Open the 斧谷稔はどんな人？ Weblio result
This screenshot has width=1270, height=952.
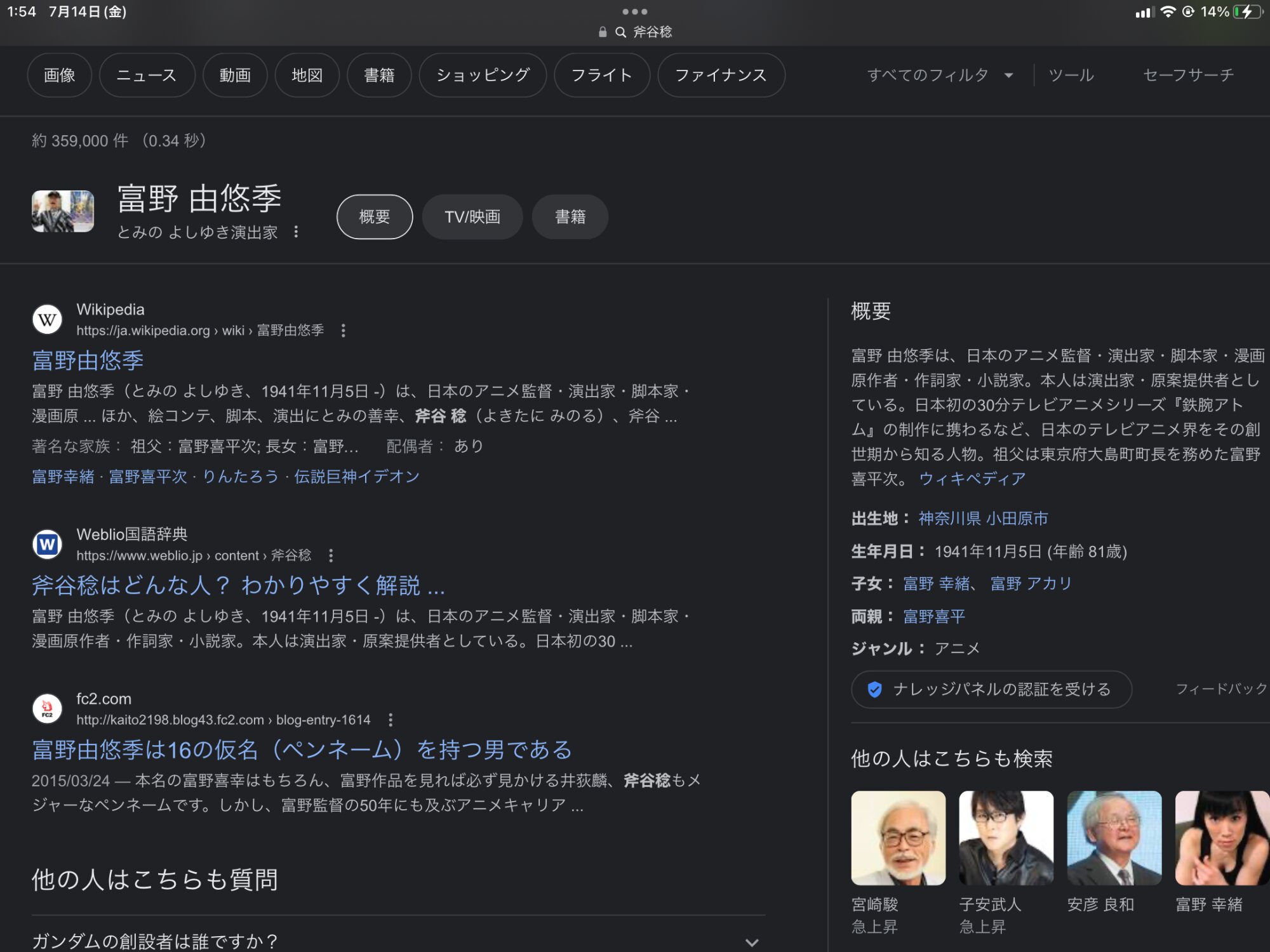coord(238,586)
